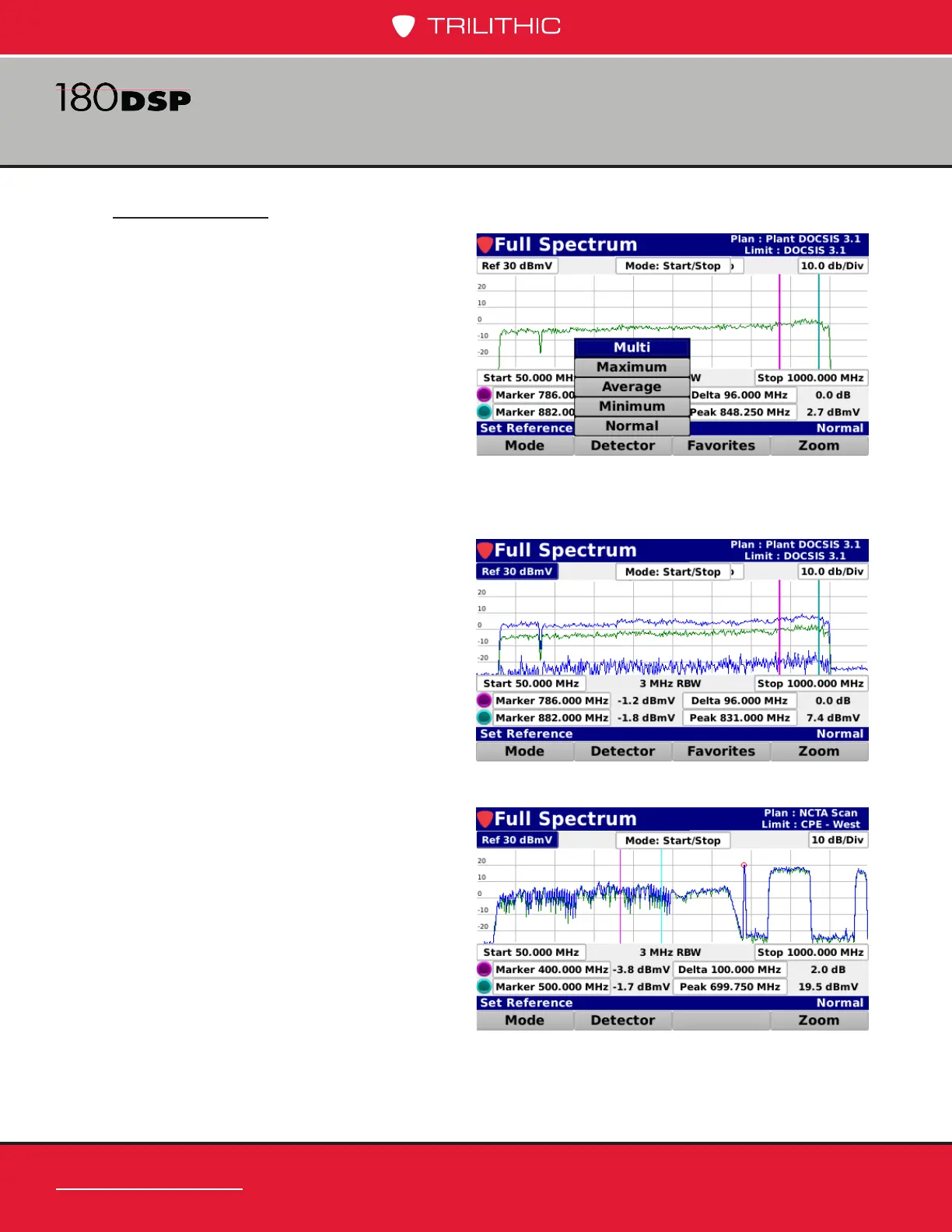Click the magenta marker line on NCTA Scan graph
The width and height of the screenshot is (952, 1232).
point(621,896)
